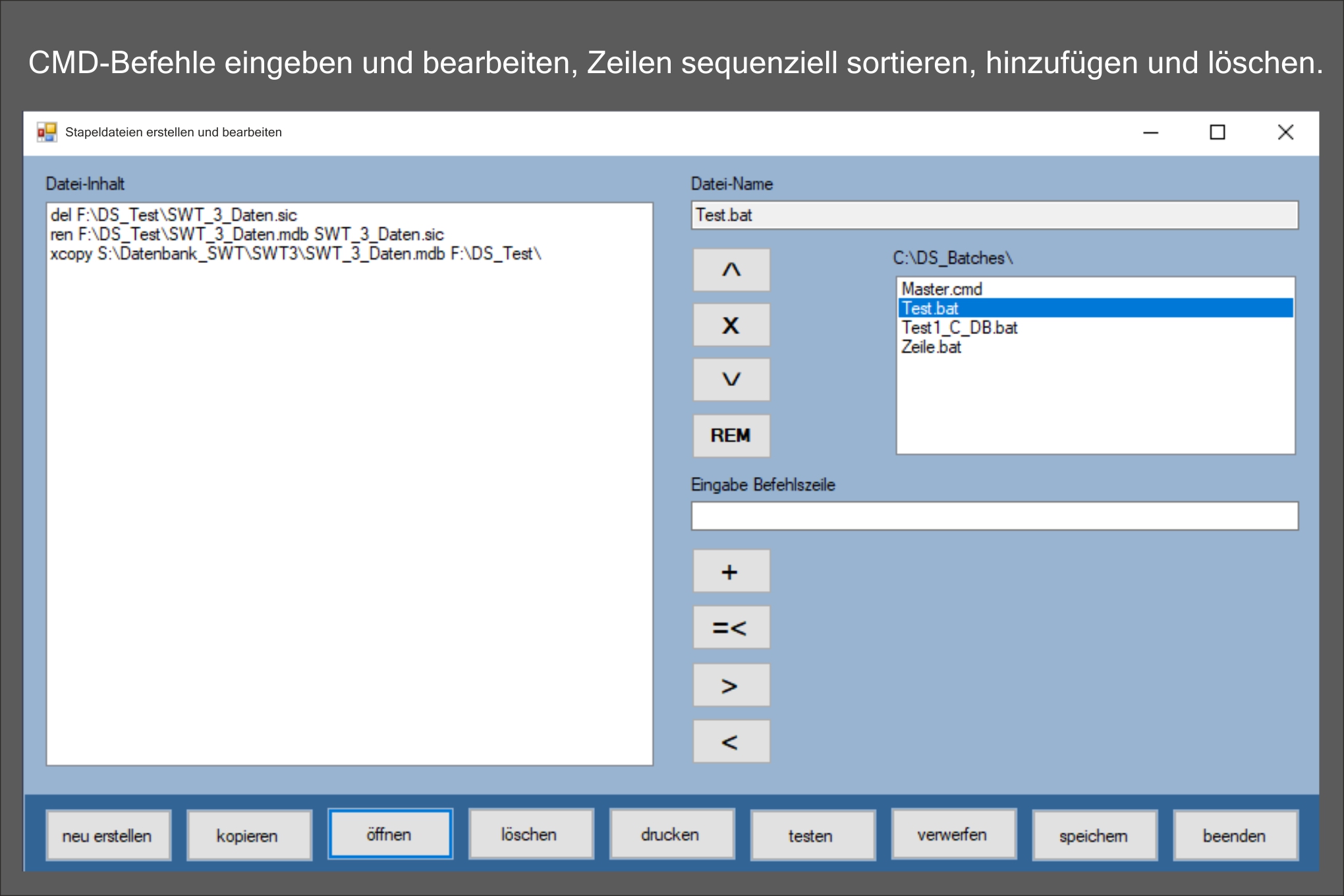Click the X delete line button
This screenshot has width=1344, height=896.
[x=731, y=325]
